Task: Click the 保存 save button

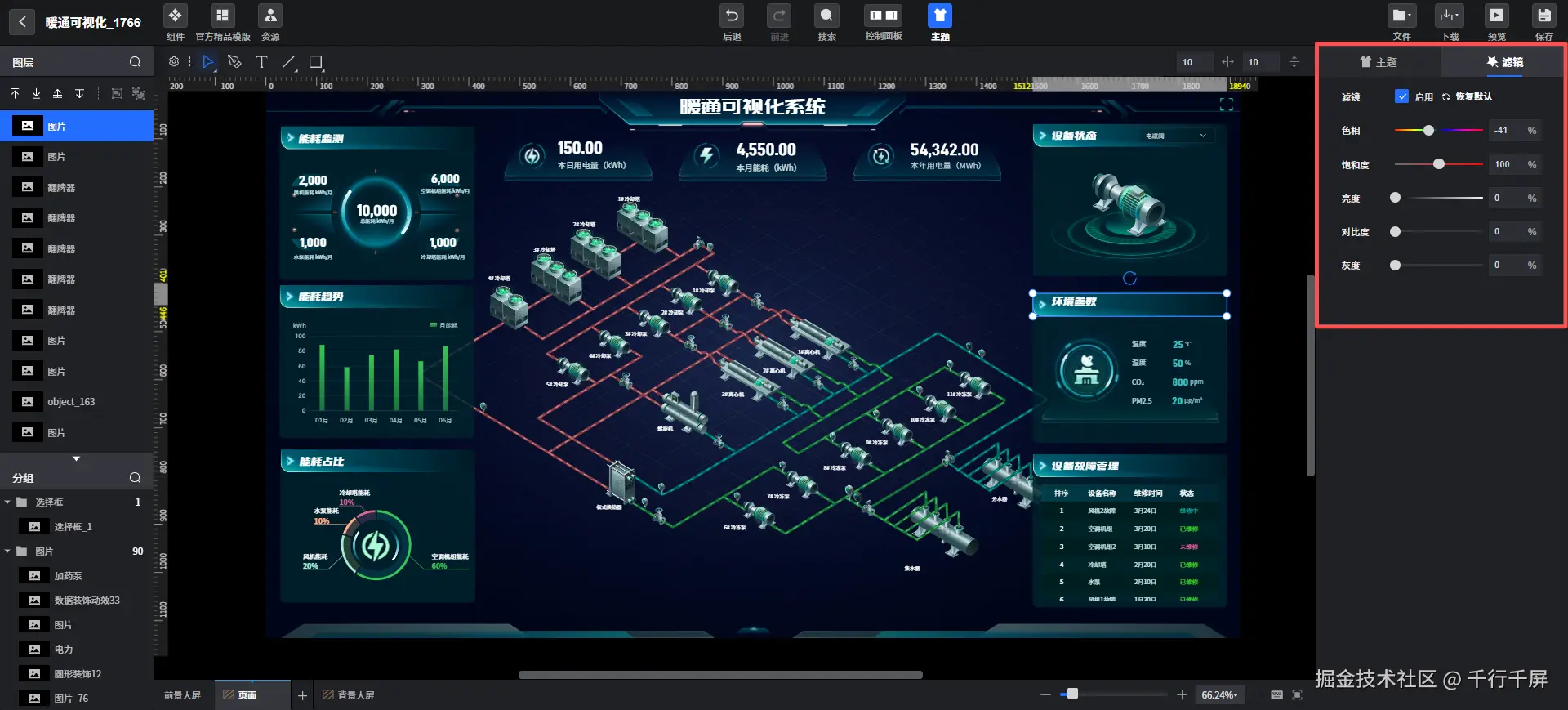Action: click(1543, 22)
